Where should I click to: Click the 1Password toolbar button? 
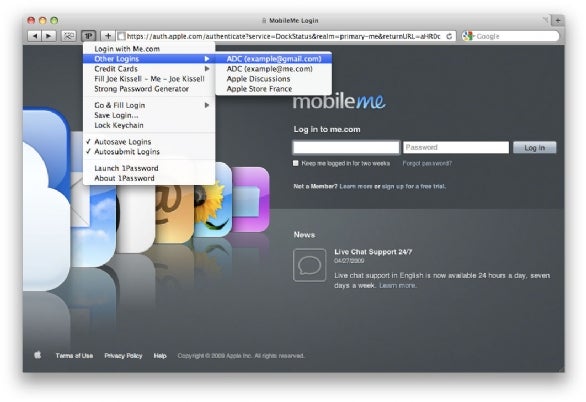pos(89,36)
